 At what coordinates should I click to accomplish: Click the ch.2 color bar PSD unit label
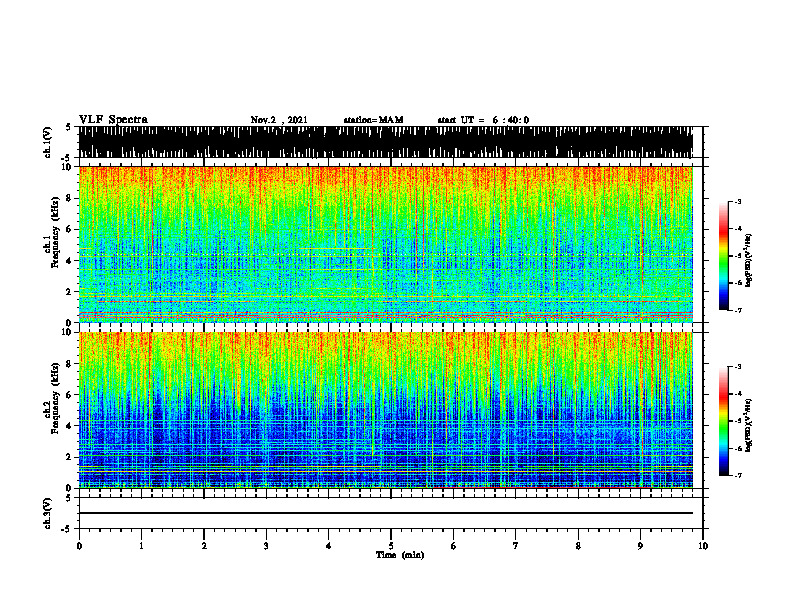749,425
